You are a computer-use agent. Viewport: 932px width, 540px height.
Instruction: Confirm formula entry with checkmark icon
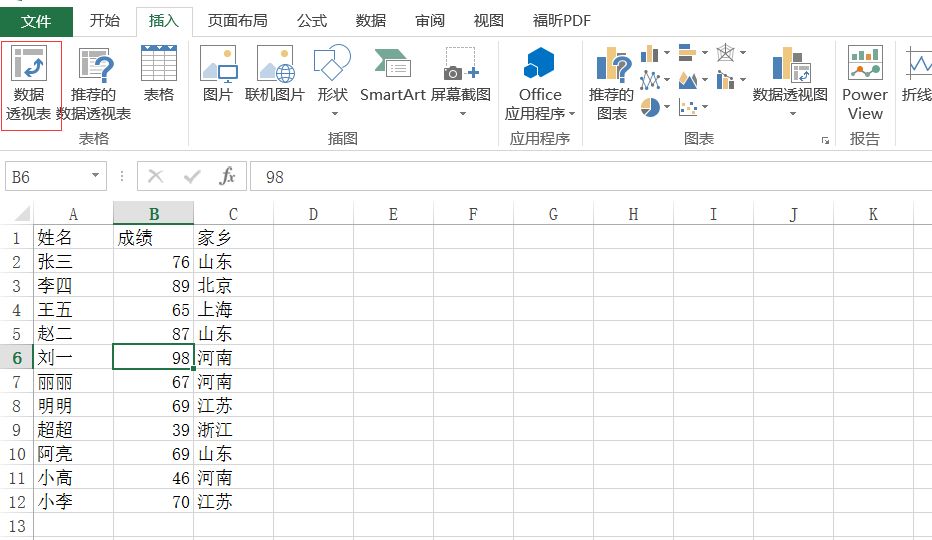click(x=191, y=176)
